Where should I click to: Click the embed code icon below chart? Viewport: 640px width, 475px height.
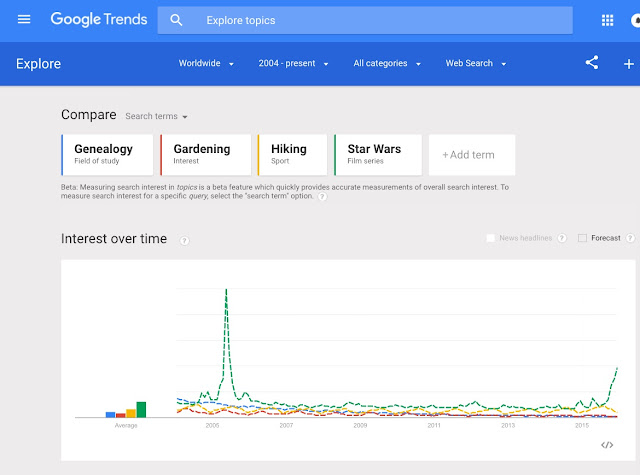[607, 445]
